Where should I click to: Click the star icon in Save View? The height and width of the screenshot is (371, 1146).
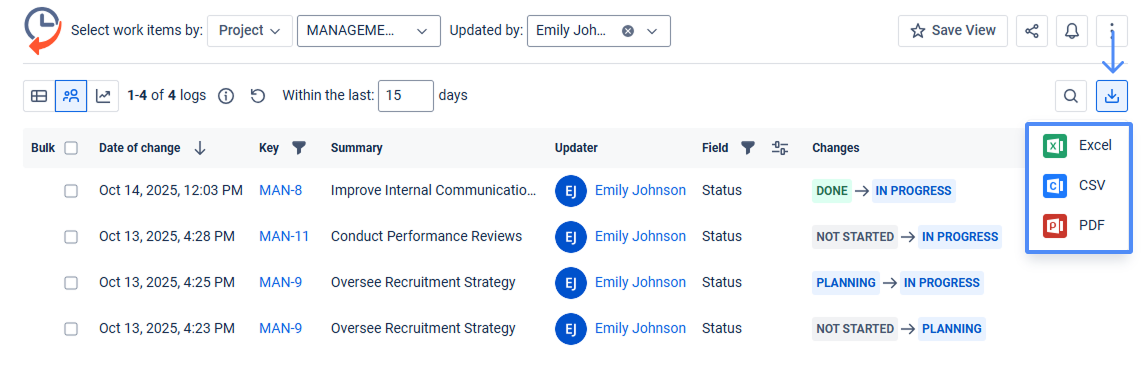coord(918,31)
